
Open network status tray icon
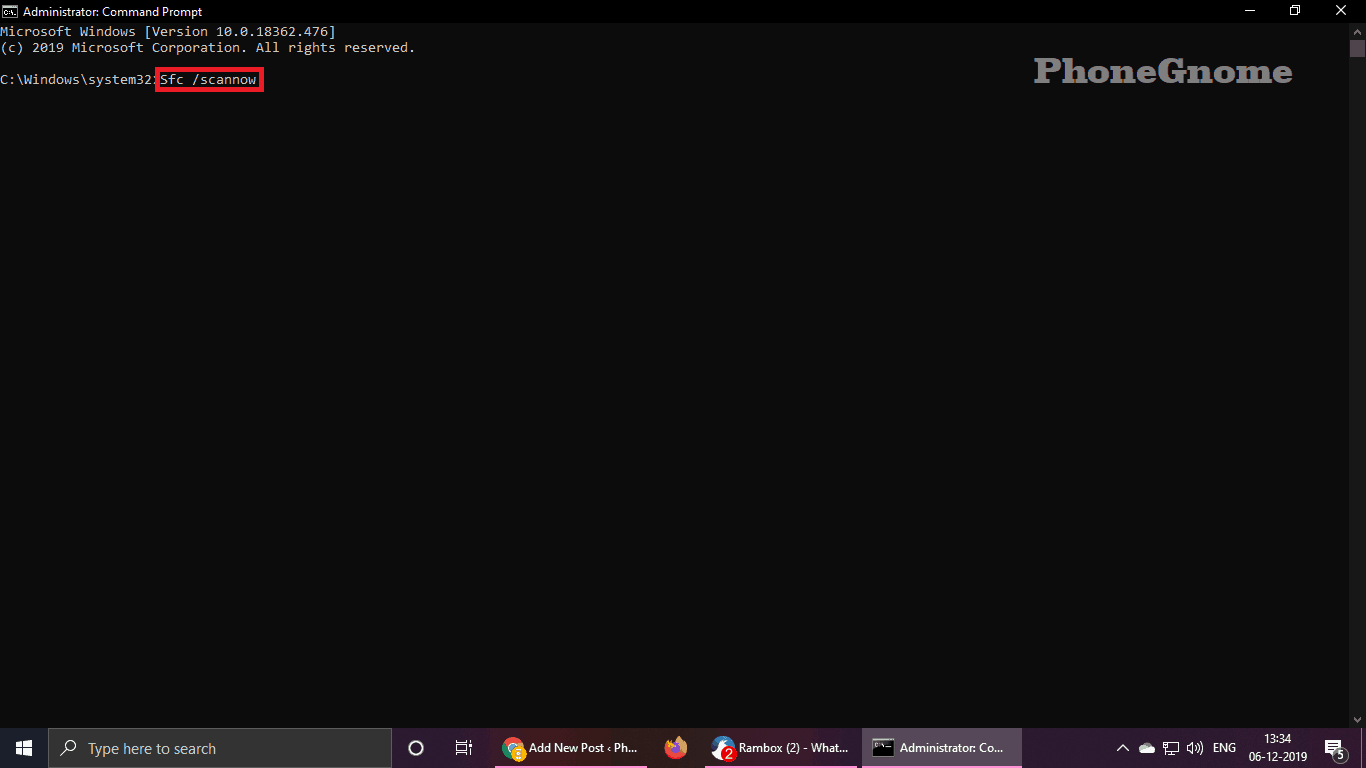pos(1171,748)
